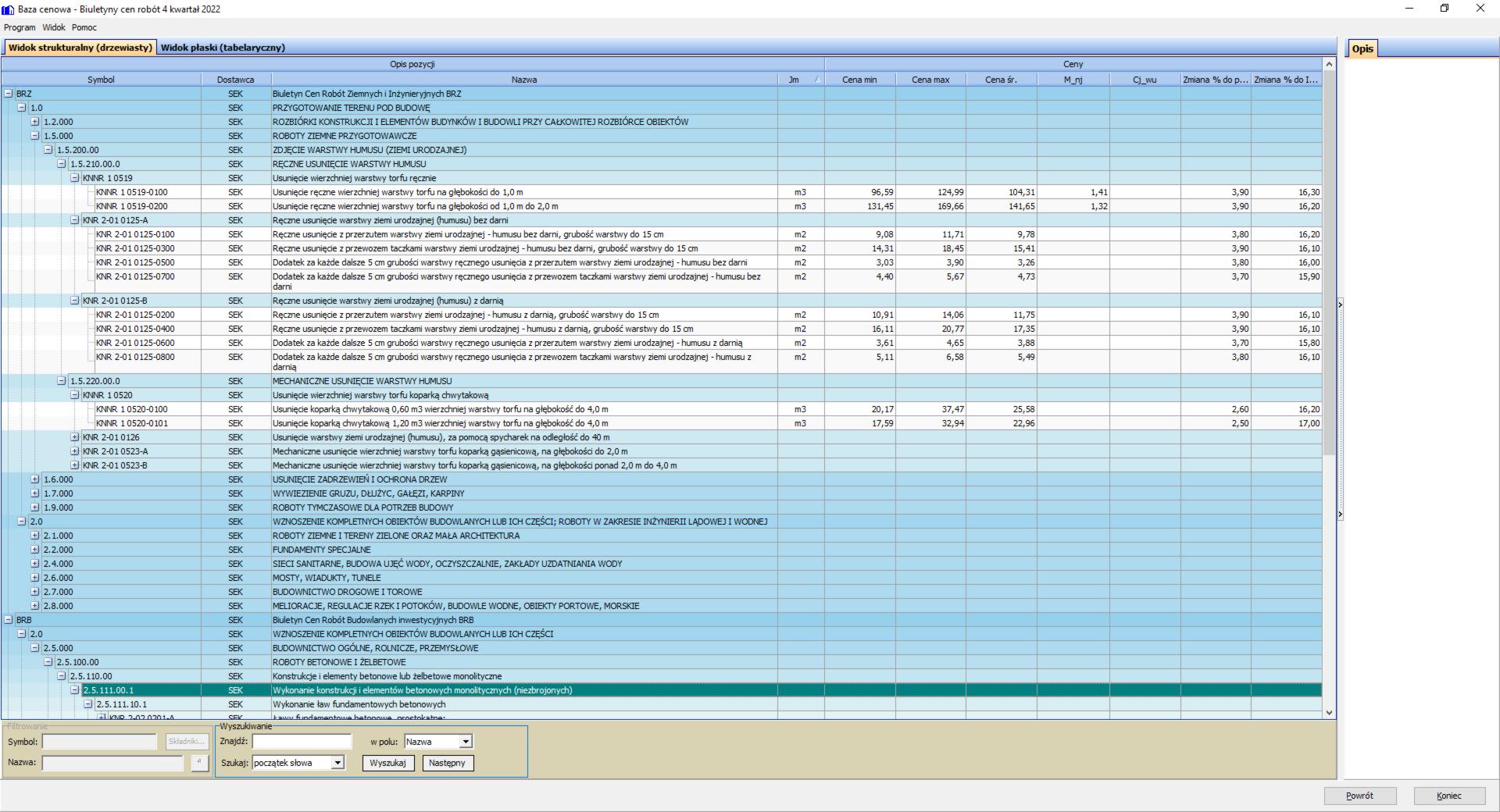1500x812 pixels.
Task: Collapse the KNR 2-01 0125-A node
Action: (75, 220)
